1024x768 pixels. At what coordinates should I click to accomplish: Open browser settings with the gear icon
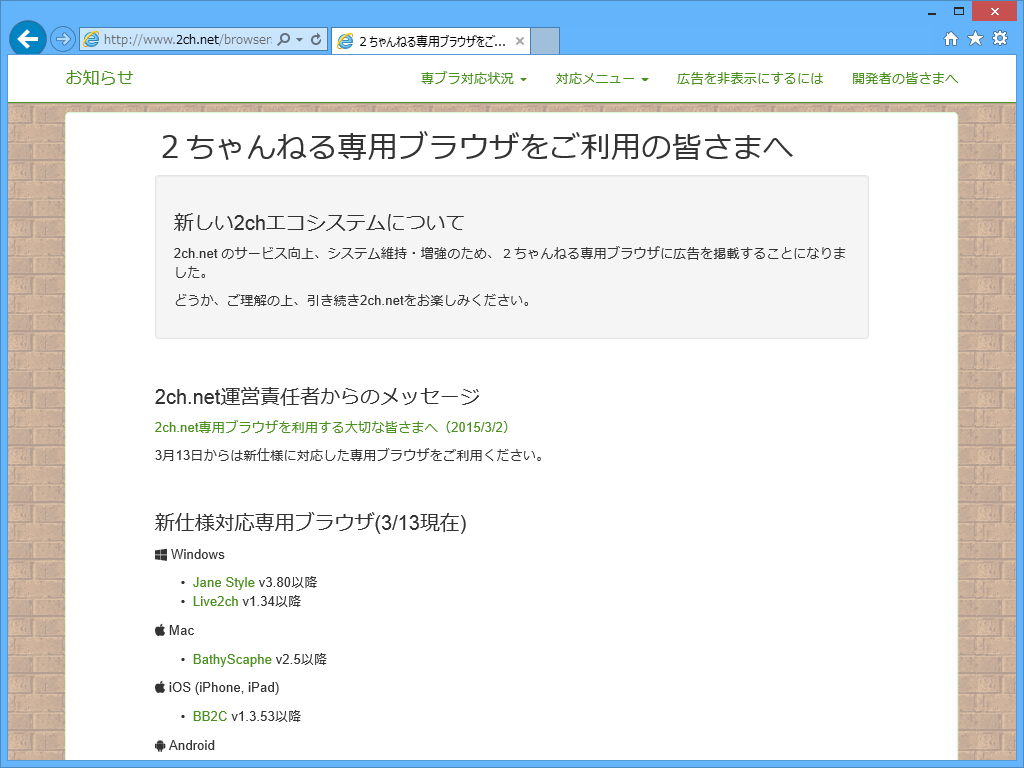[998, 39]
